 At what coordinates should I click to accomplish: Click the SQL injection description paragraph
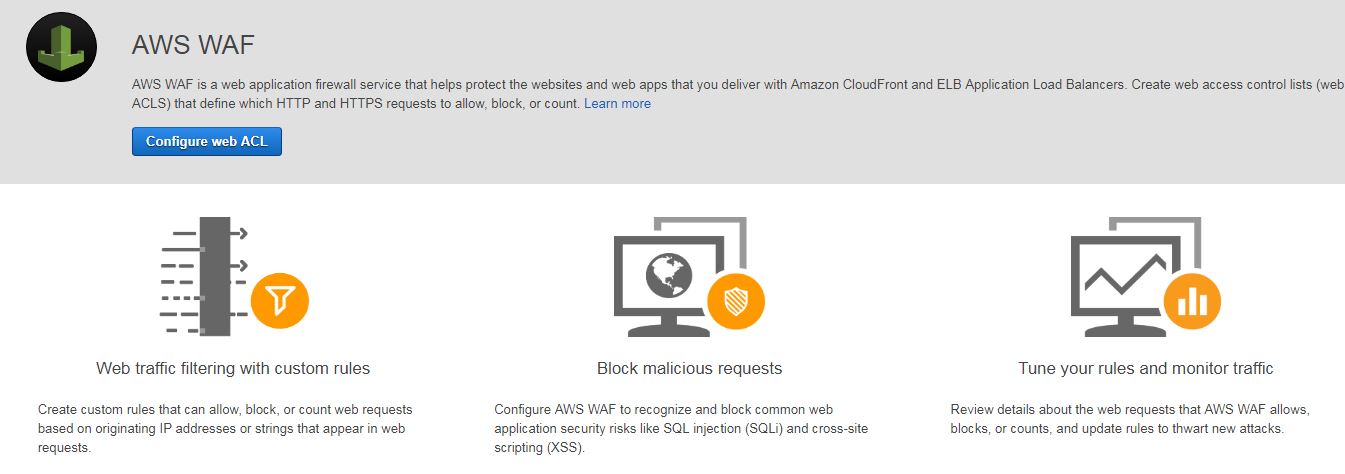coord(682,429)
